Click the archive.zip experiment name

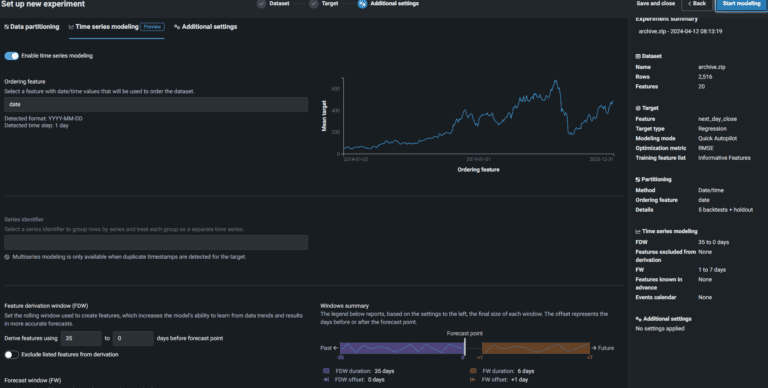(x=680, y=31)
